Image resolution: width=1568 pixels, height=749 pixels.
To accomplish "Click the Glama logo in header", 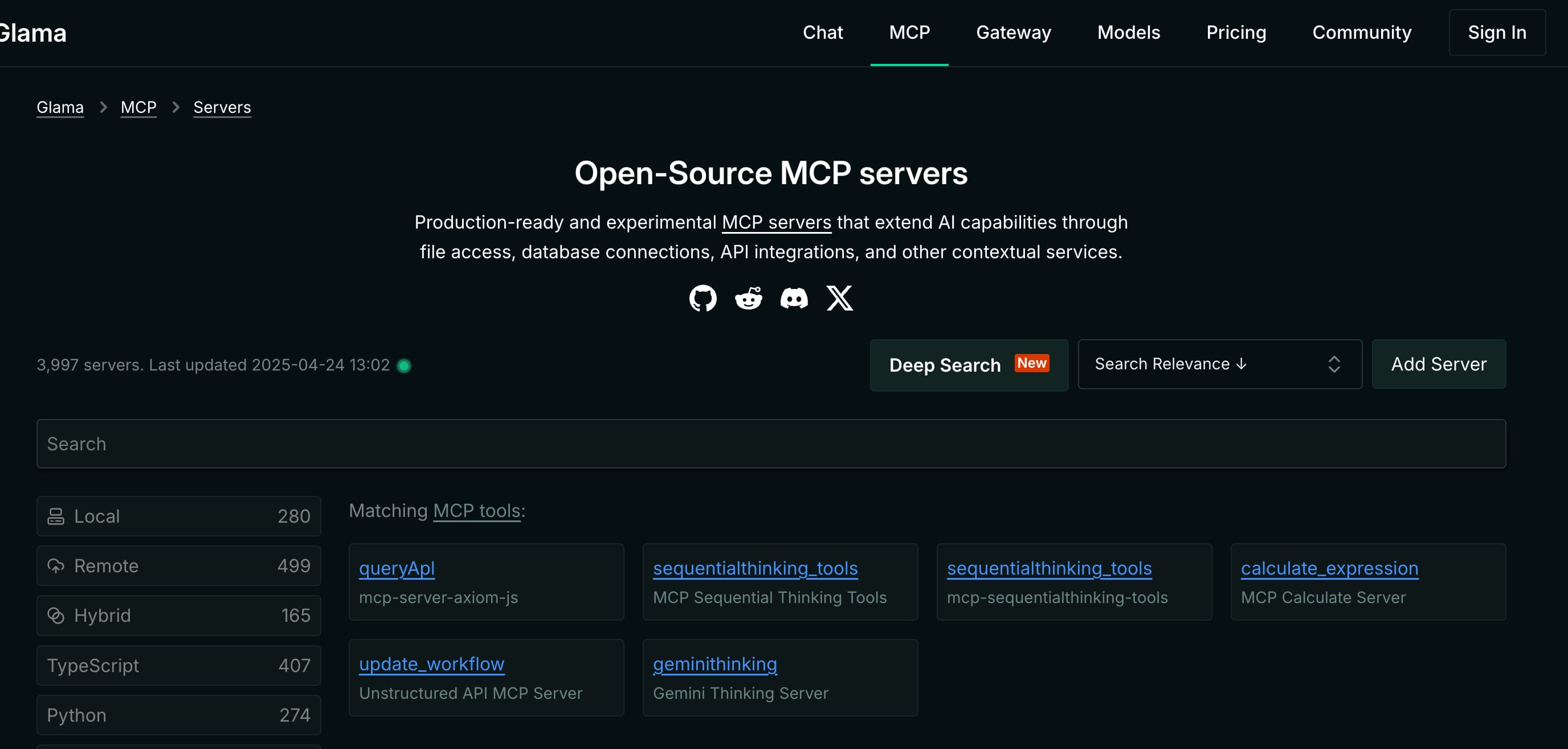I will [x=33, y=33].
